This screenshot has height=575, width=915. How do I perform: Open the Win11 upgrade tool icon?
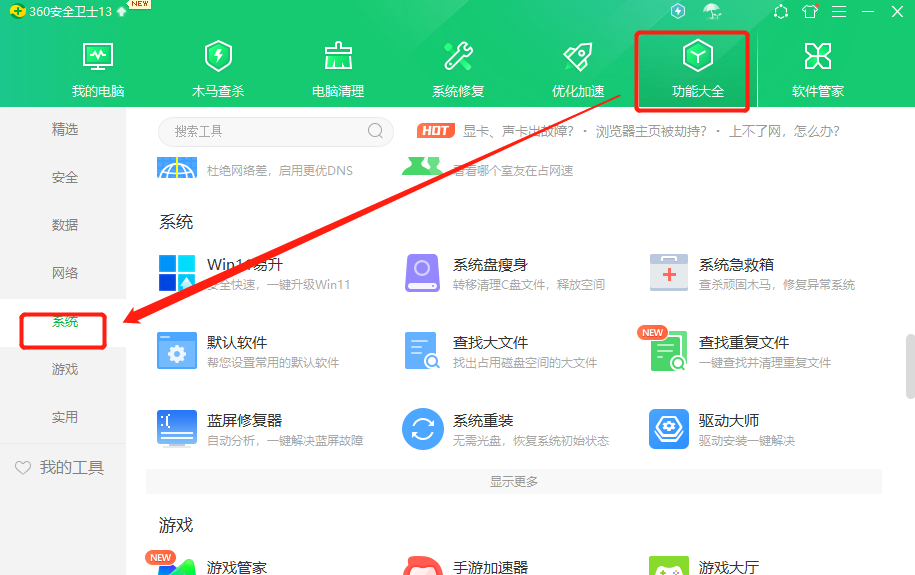pyautogui.click(x=177, y=273)
